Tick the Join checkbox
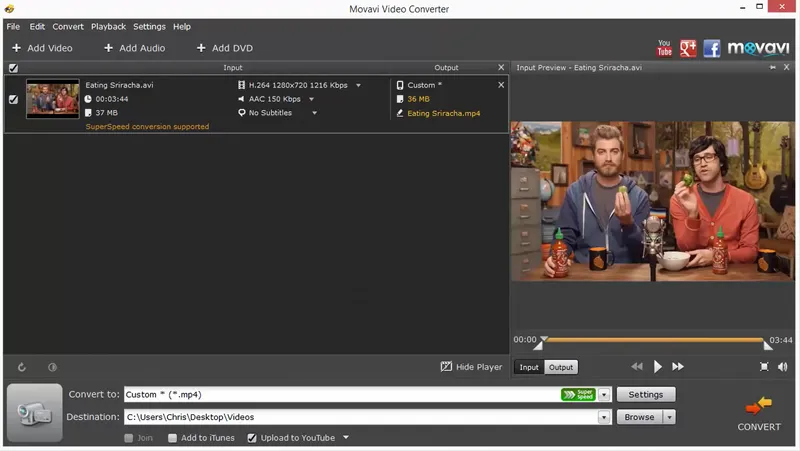The height and width of the screenshot is (451, 800). tap(129, 438)
